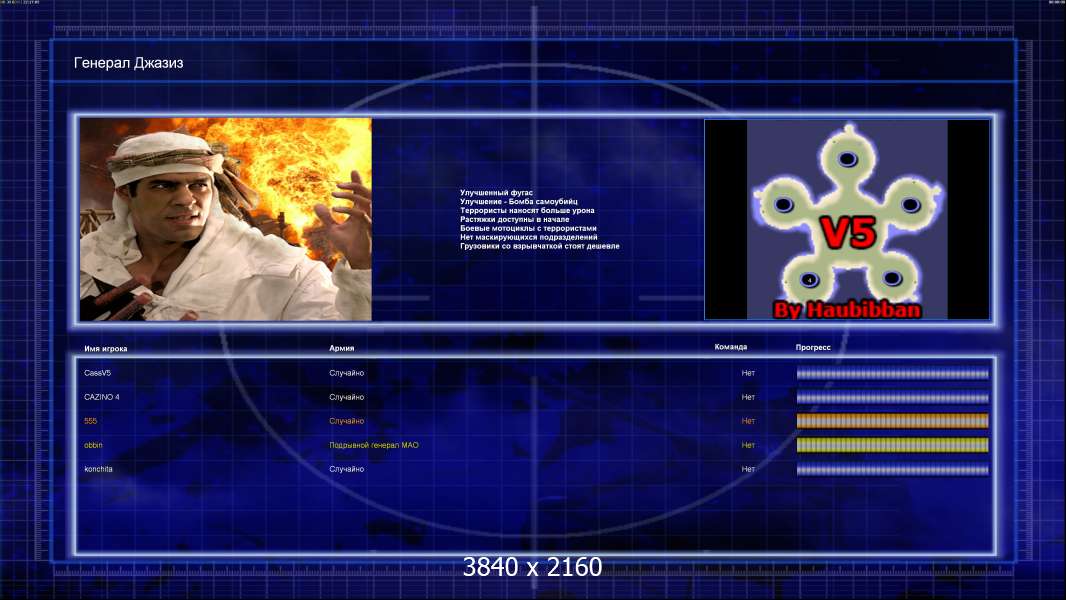This screenshot has height=600, width=1066.
Task: Select player name CAZINO 4
Action: (x=102, y=397)
